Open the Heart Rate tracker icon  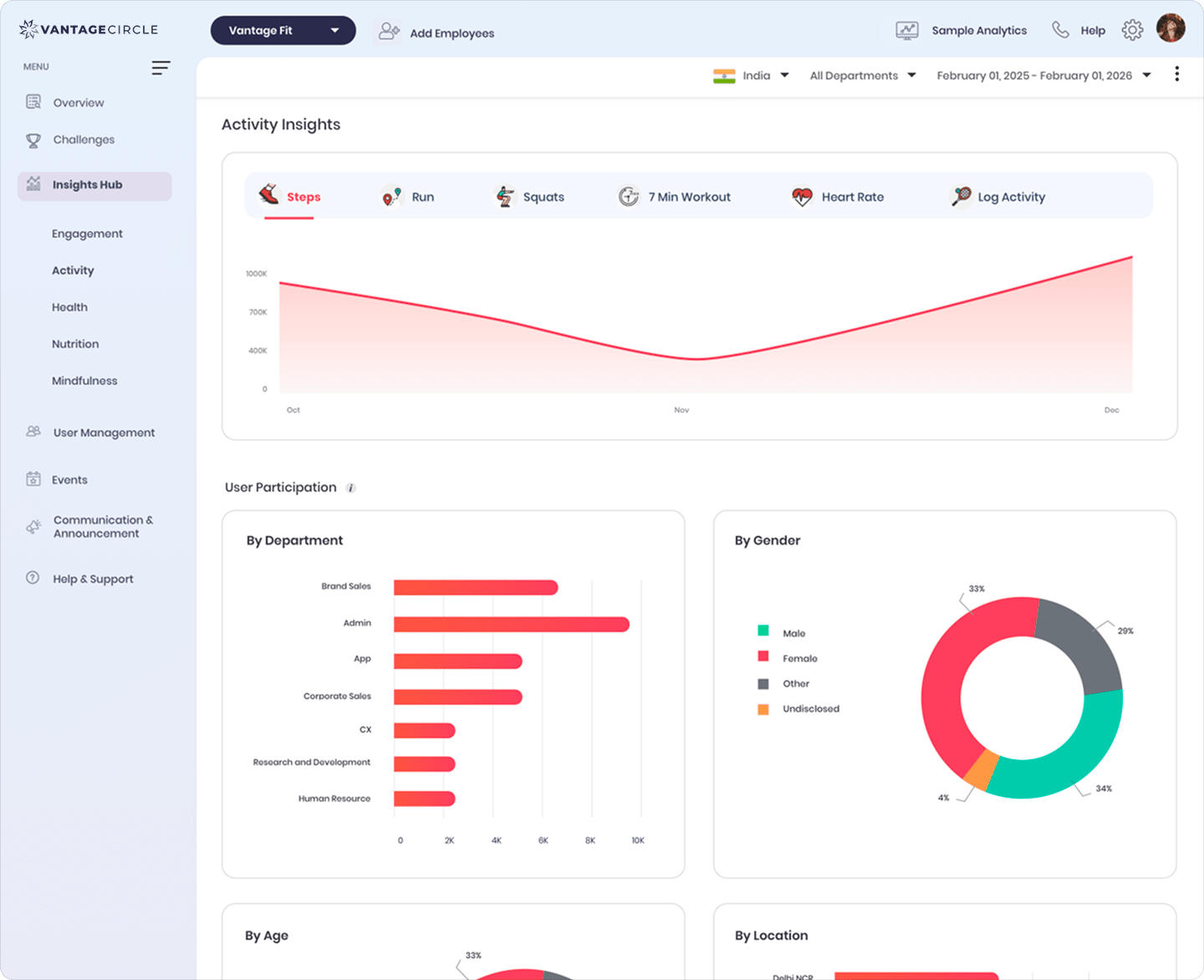[x=801, y=197]
